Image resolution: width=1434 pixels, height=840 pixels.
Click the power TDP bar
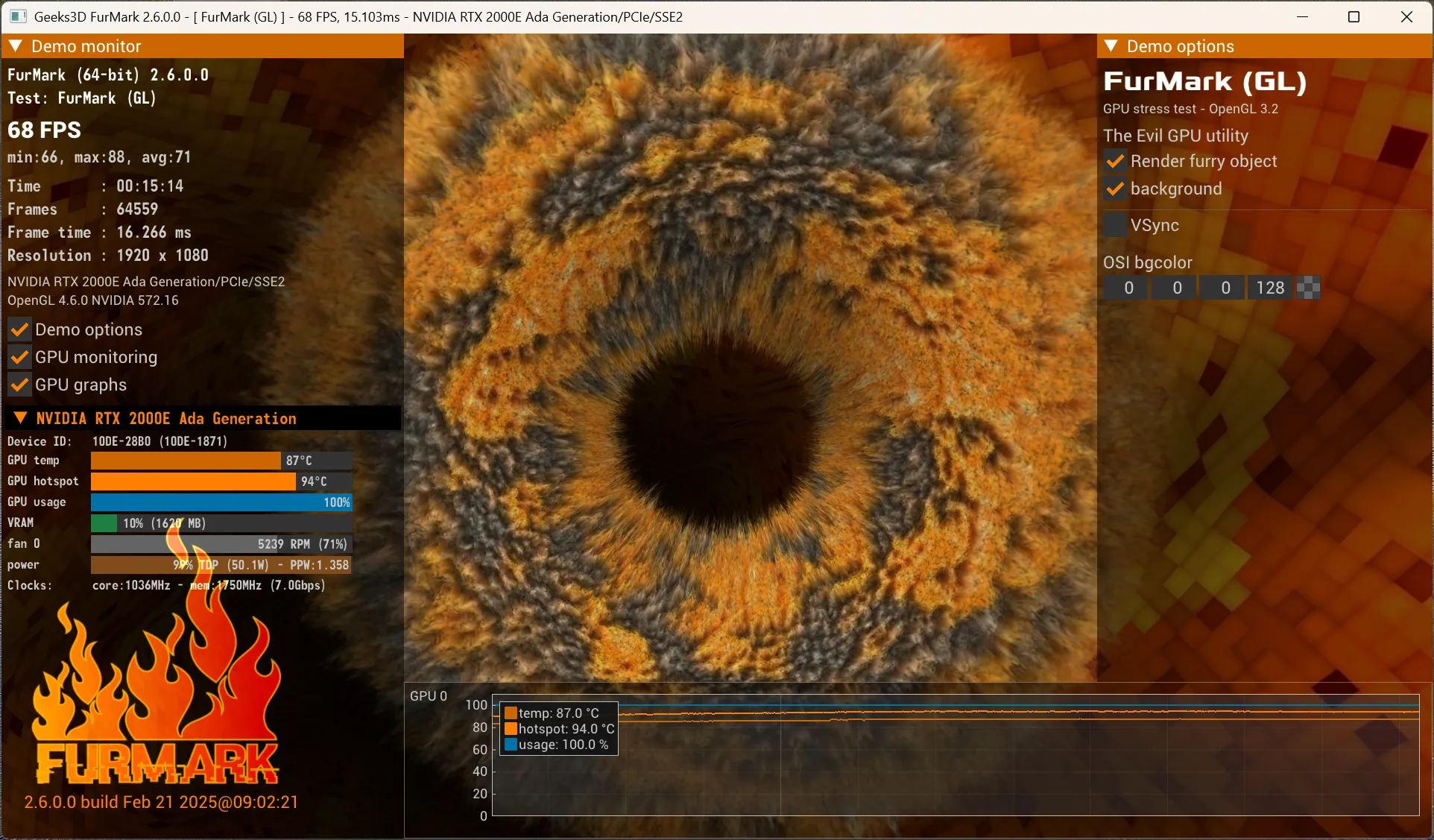tap(221, 565)
